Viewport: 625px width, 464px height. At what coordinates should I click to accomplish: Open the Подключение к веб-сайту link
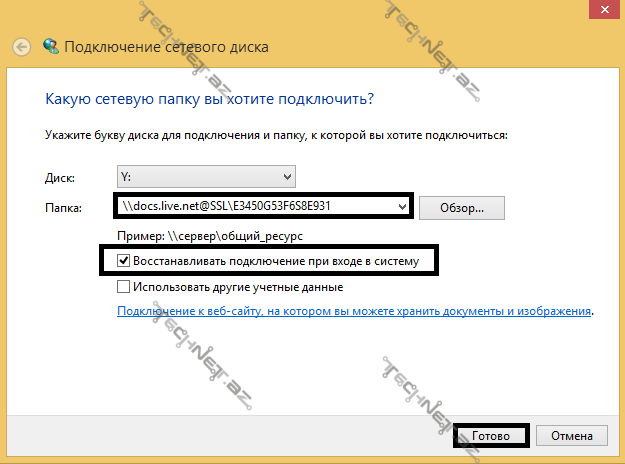point(355,311)
